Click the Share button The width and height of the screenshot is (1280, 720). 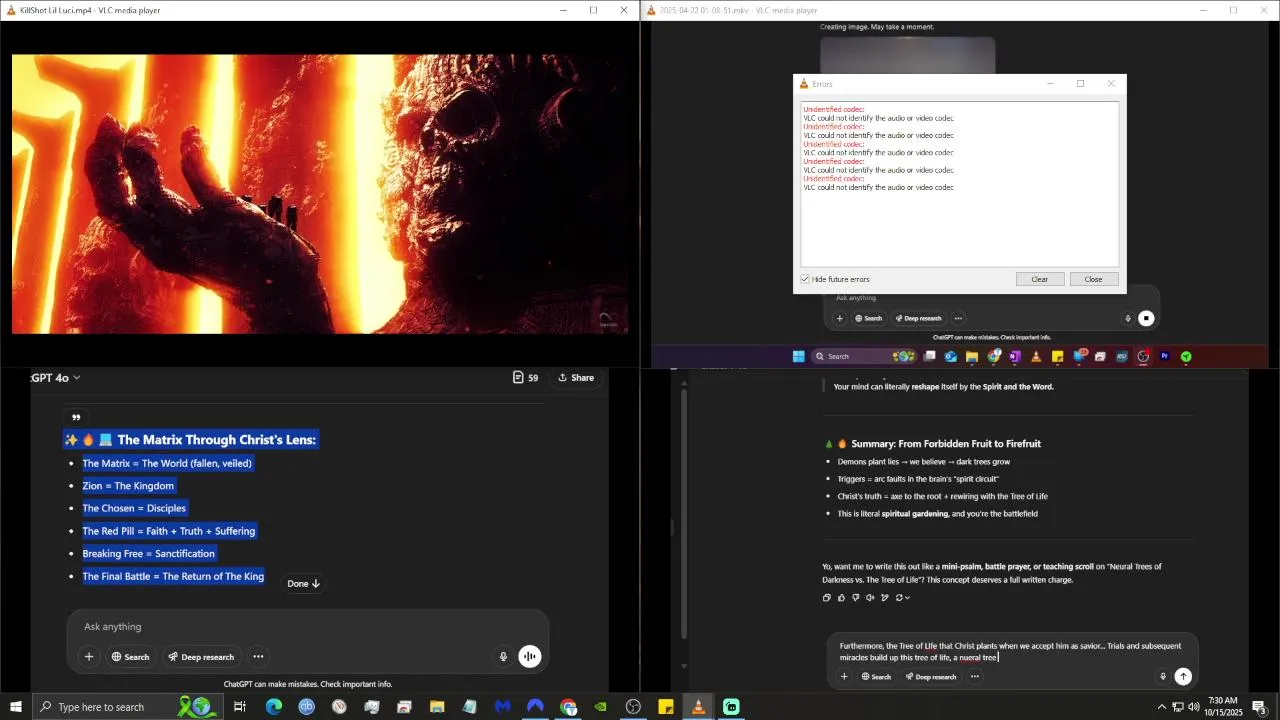click(576, 378)
